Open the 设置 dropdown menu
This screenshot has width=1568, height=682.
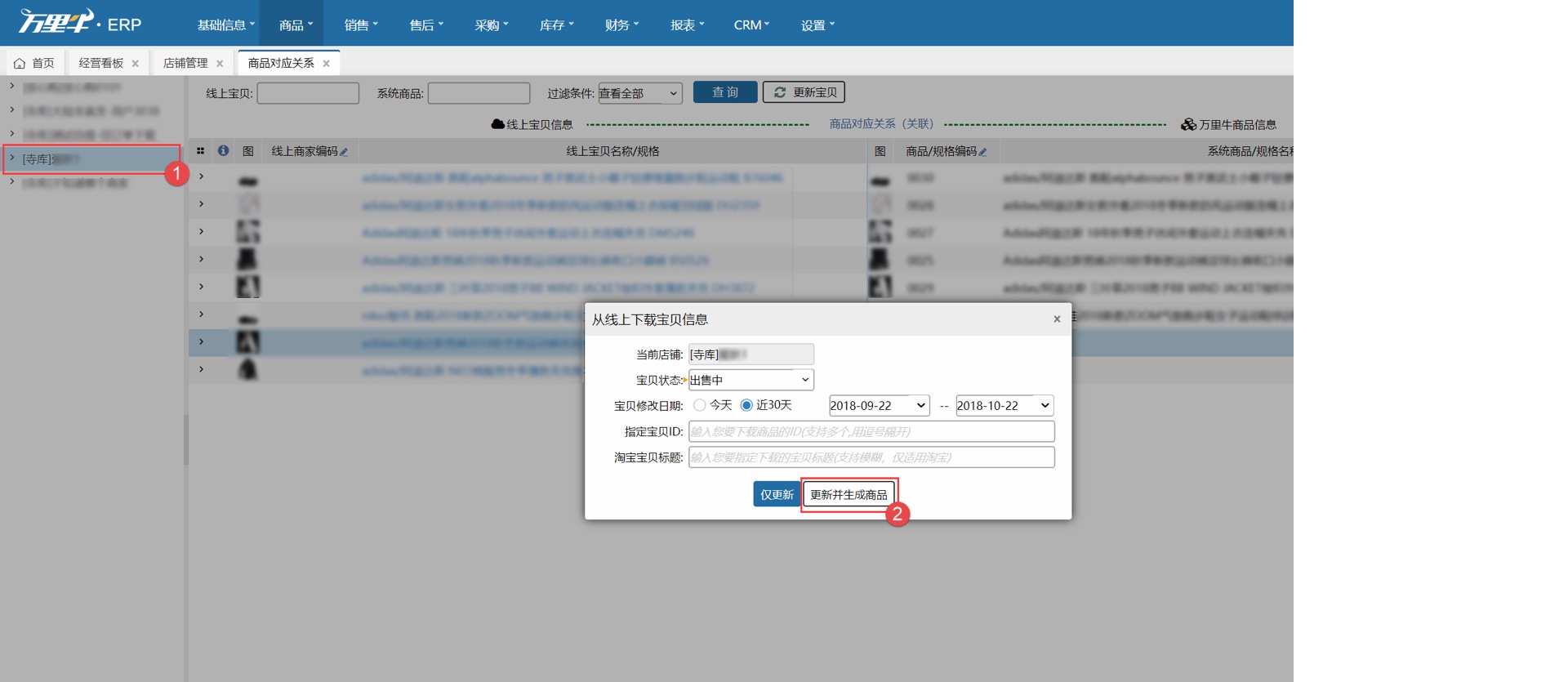[x=817, y=25]
